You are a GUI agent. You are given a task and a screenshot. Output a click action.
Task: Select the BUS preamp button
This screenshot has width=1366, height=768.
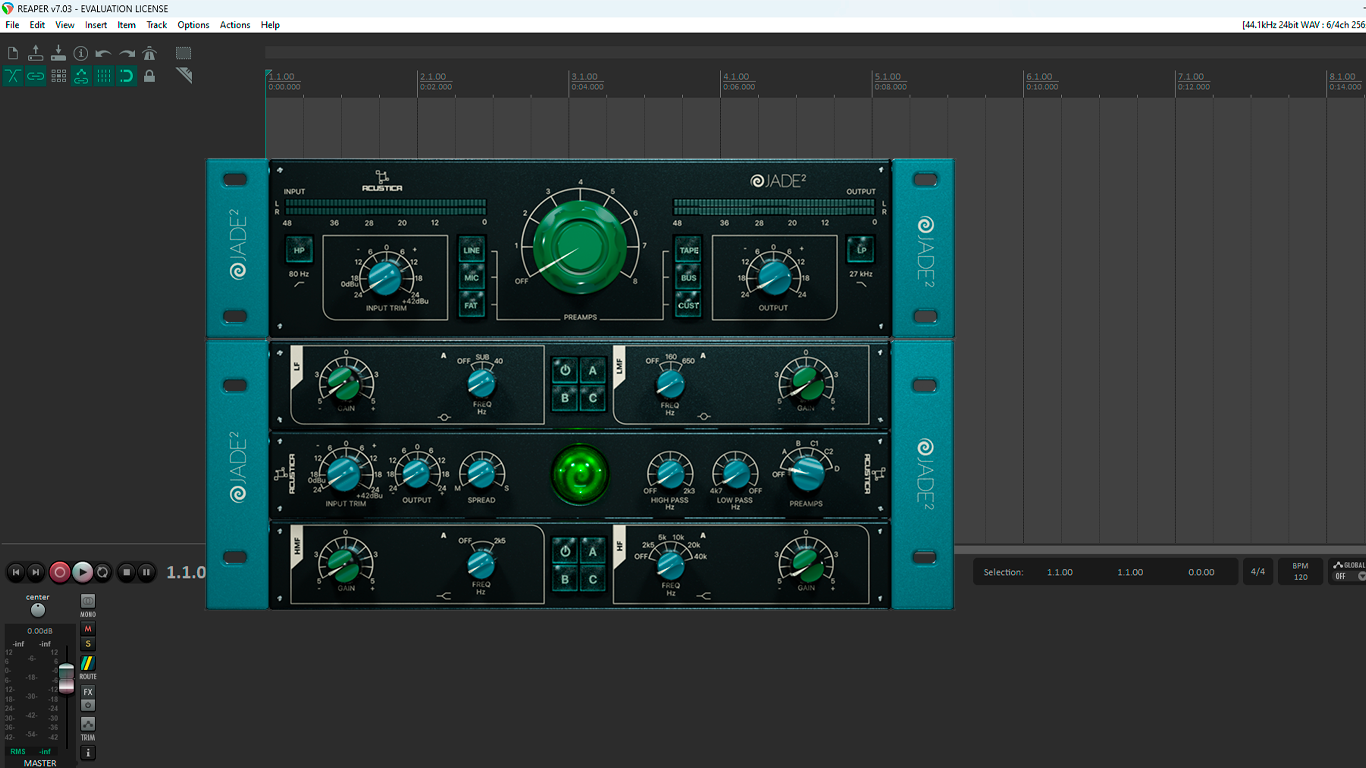tap(688, 277)
